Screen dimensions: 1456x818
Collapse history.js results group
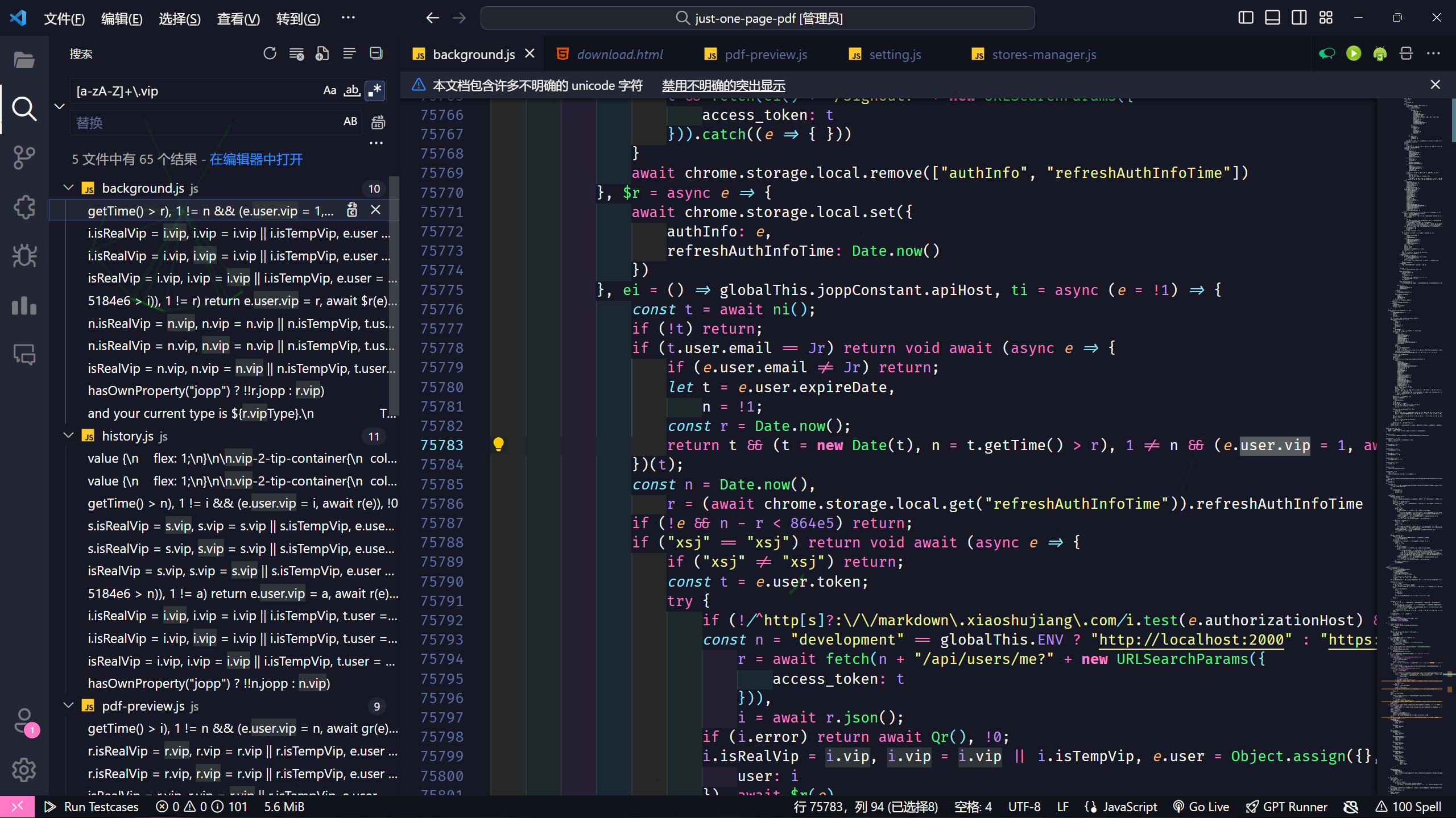point(69,436)
